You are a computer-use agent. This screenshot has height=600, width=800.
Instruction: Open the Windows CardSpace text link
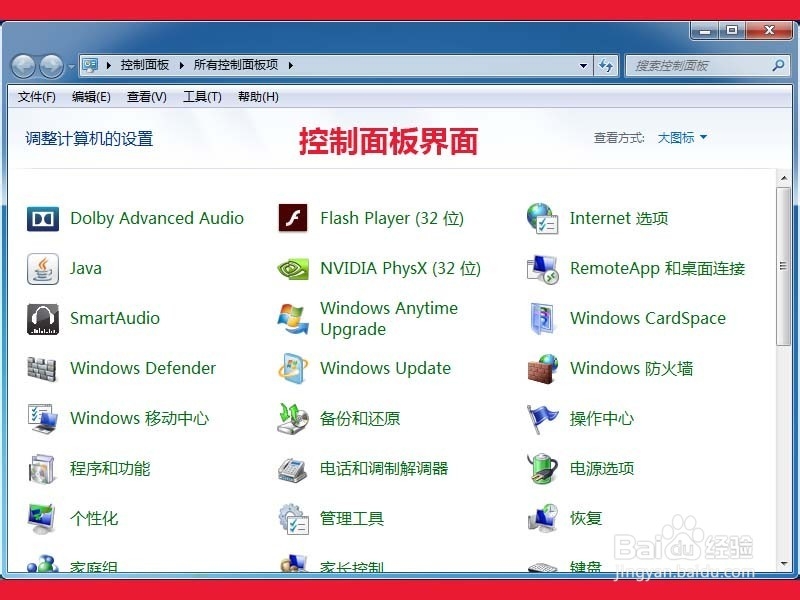click(647, 318)
